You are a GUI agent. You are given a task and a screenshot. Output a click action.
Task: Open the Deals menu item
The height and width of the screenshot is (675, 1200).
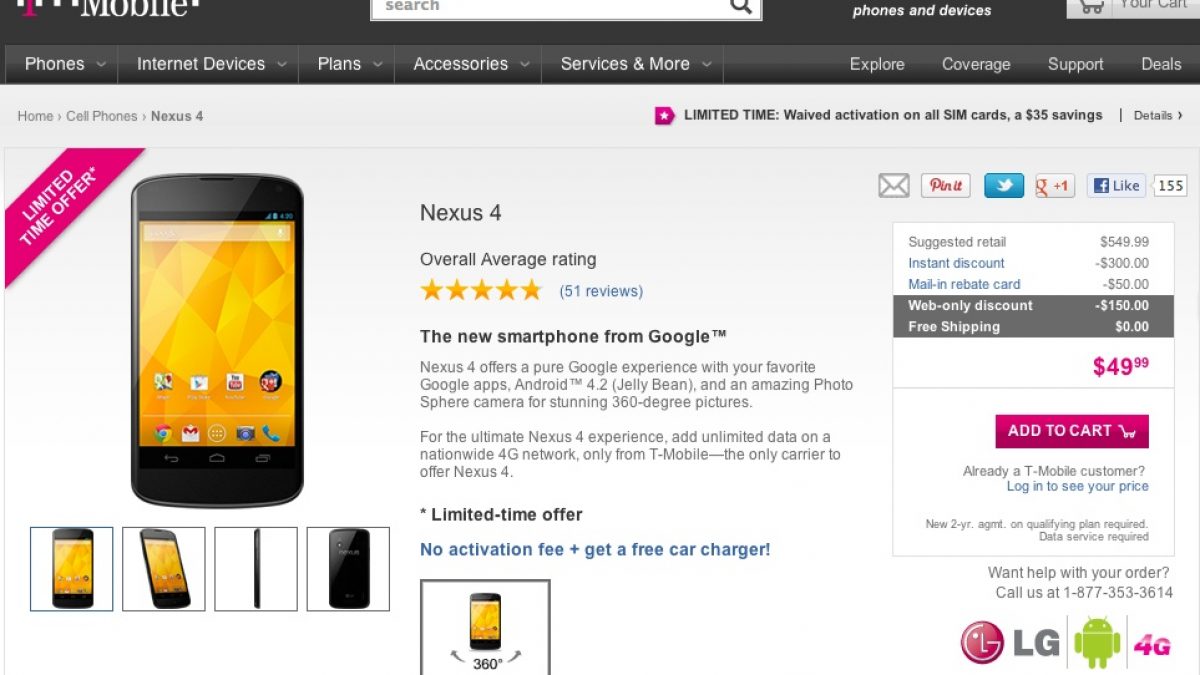point(1161,64)
